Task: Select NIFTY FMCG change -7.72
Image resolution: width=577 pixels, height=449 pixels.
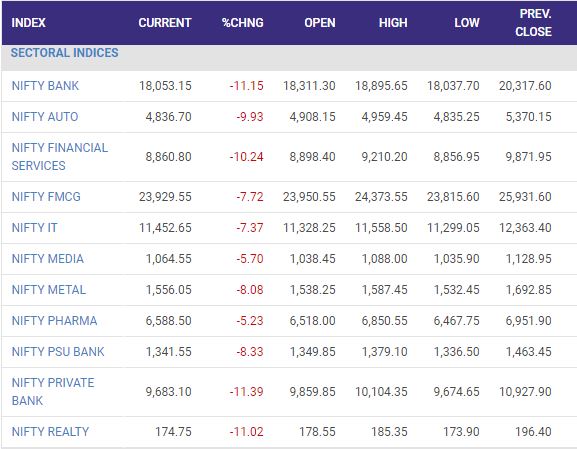Action: pyautogui.click(x=250, y=197)
